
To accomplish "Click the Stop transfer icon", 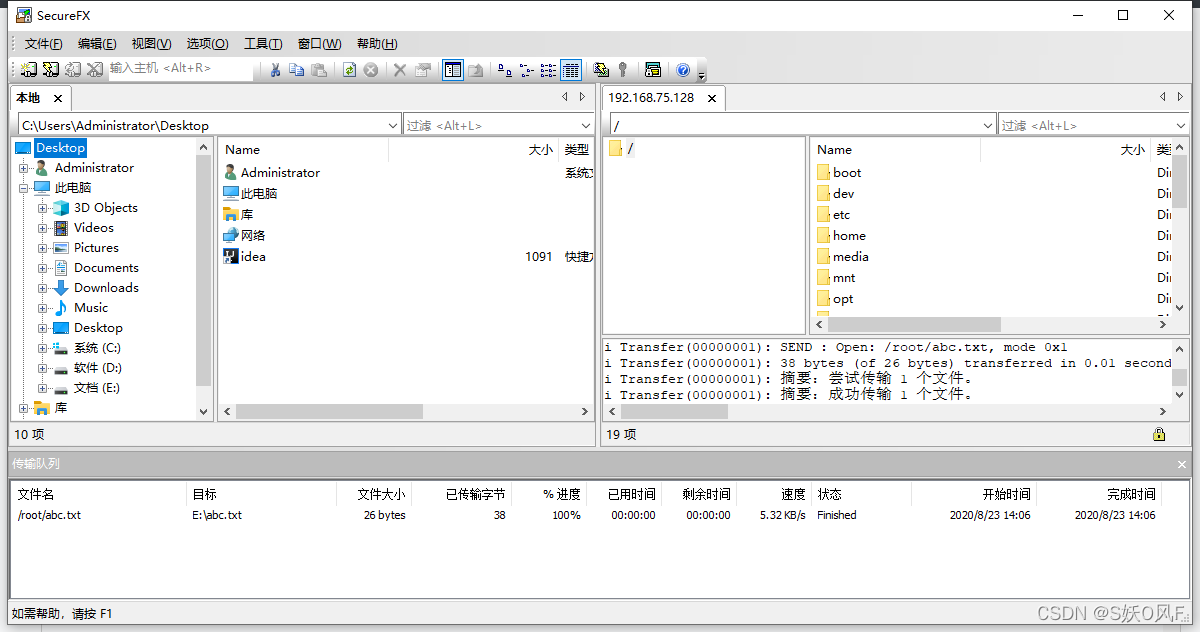I will (x=371, y=70).
